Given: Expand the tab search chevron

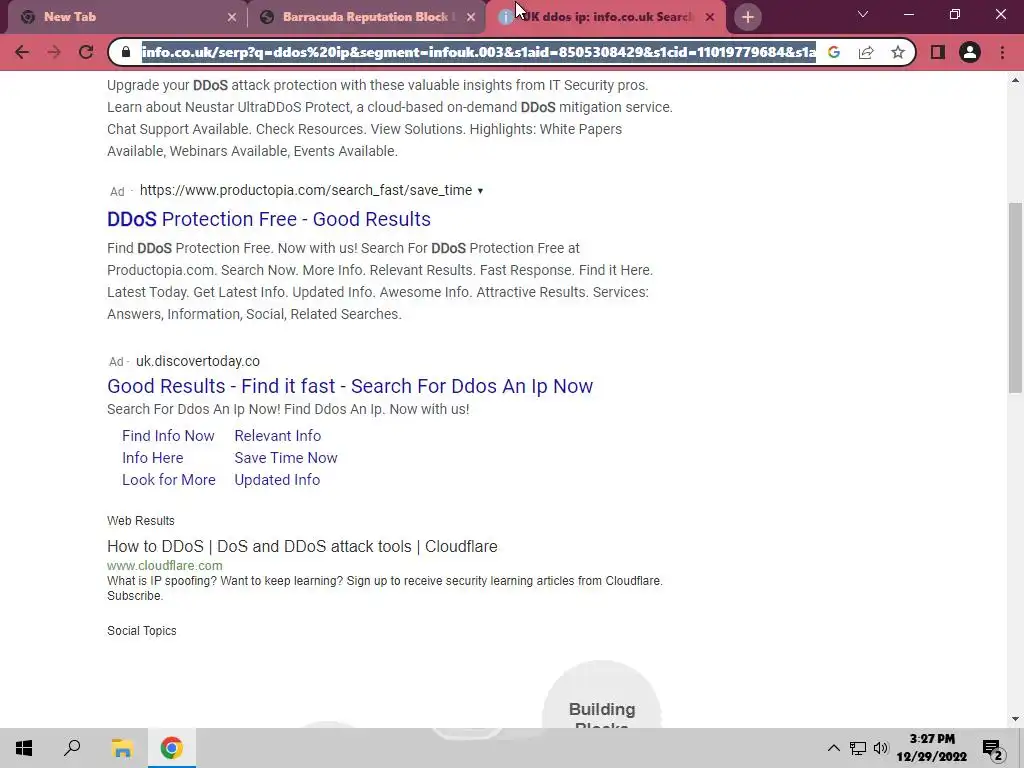Looking at the screenshot, I should [863, 14].
